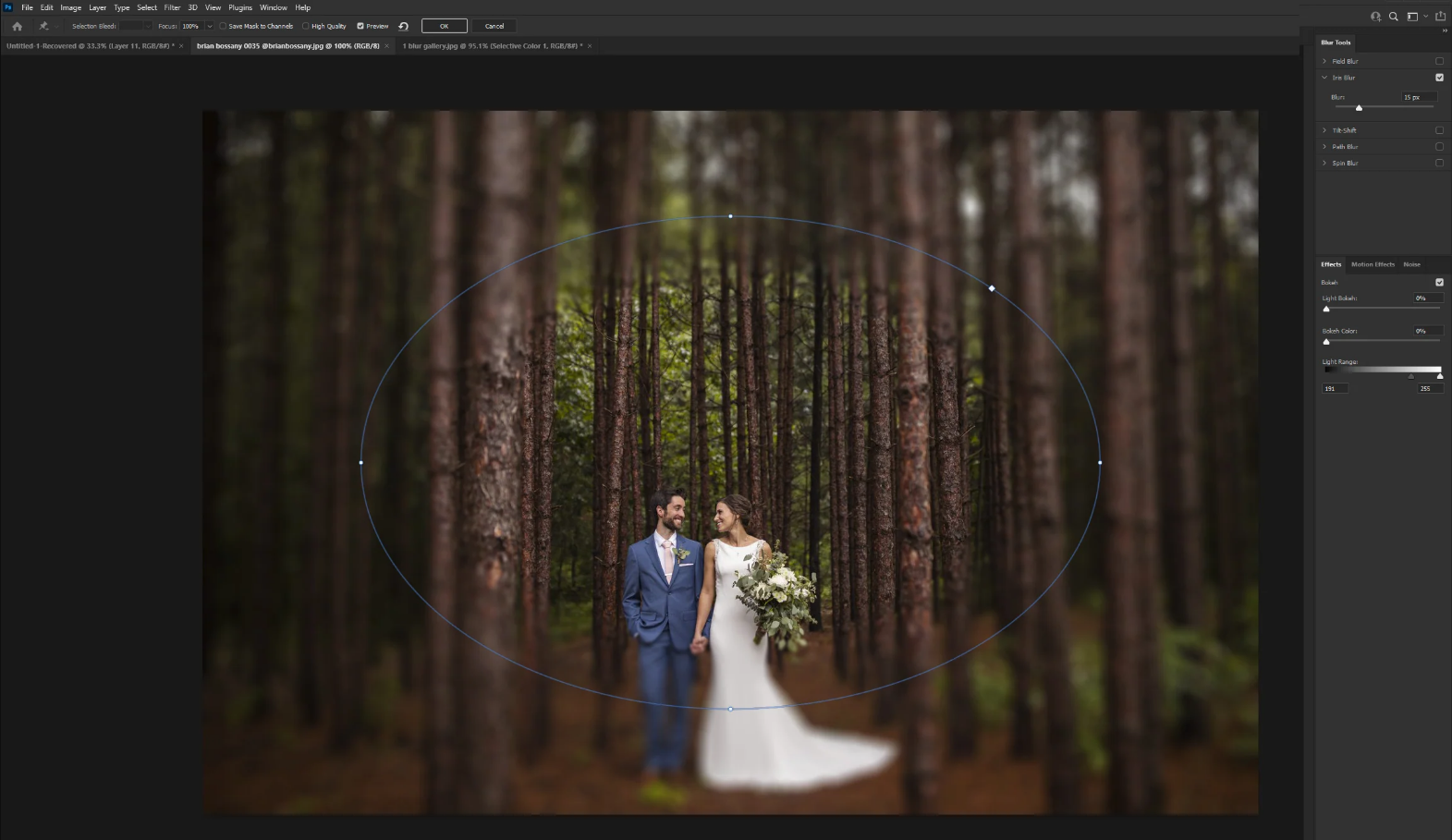Open the Filter menu
Viewport: 1452px width, 840px height.
pos(172,7)
